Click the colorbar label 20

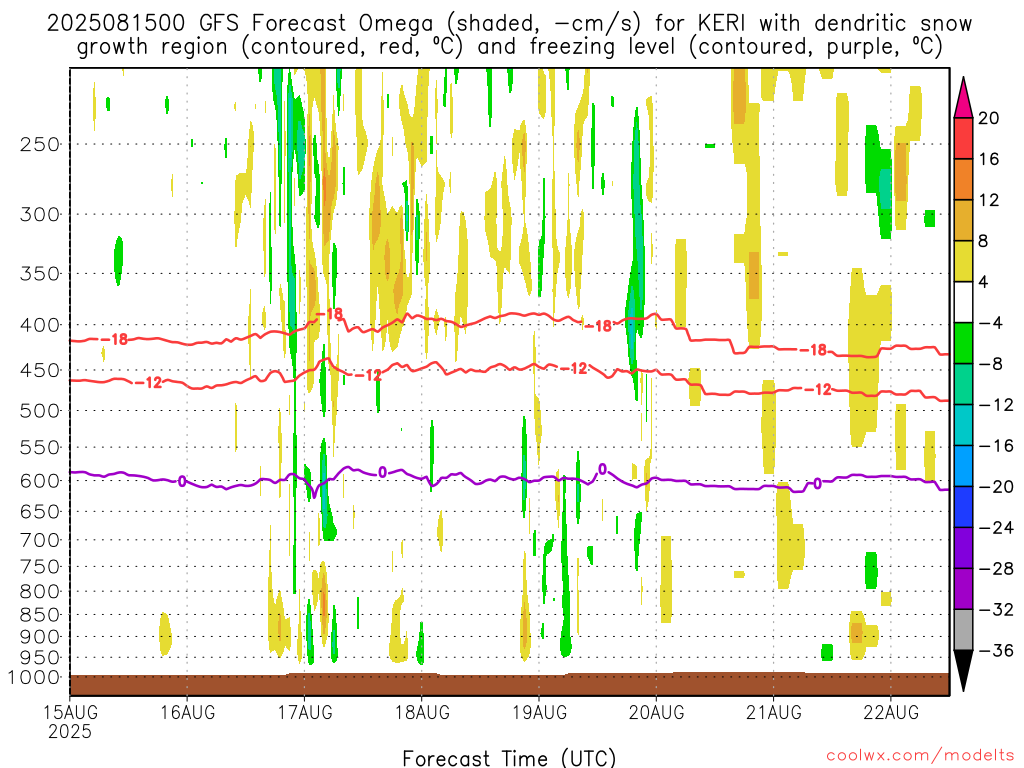[x=989, y=118]
